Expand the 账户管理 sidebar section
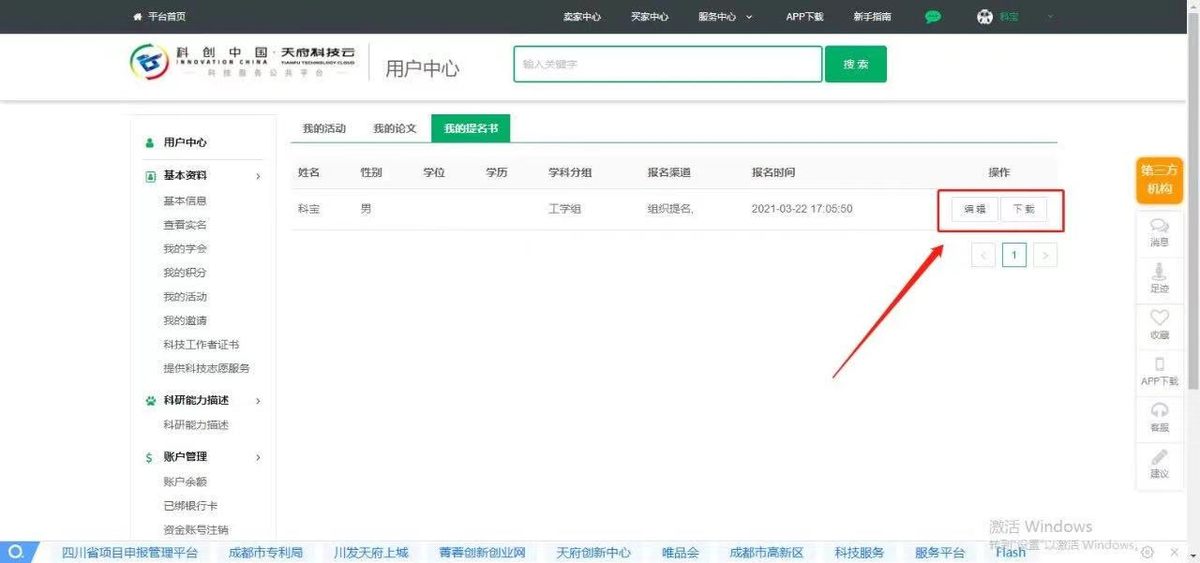Screen dimensions: 1200x563 (x=258, y=457)
